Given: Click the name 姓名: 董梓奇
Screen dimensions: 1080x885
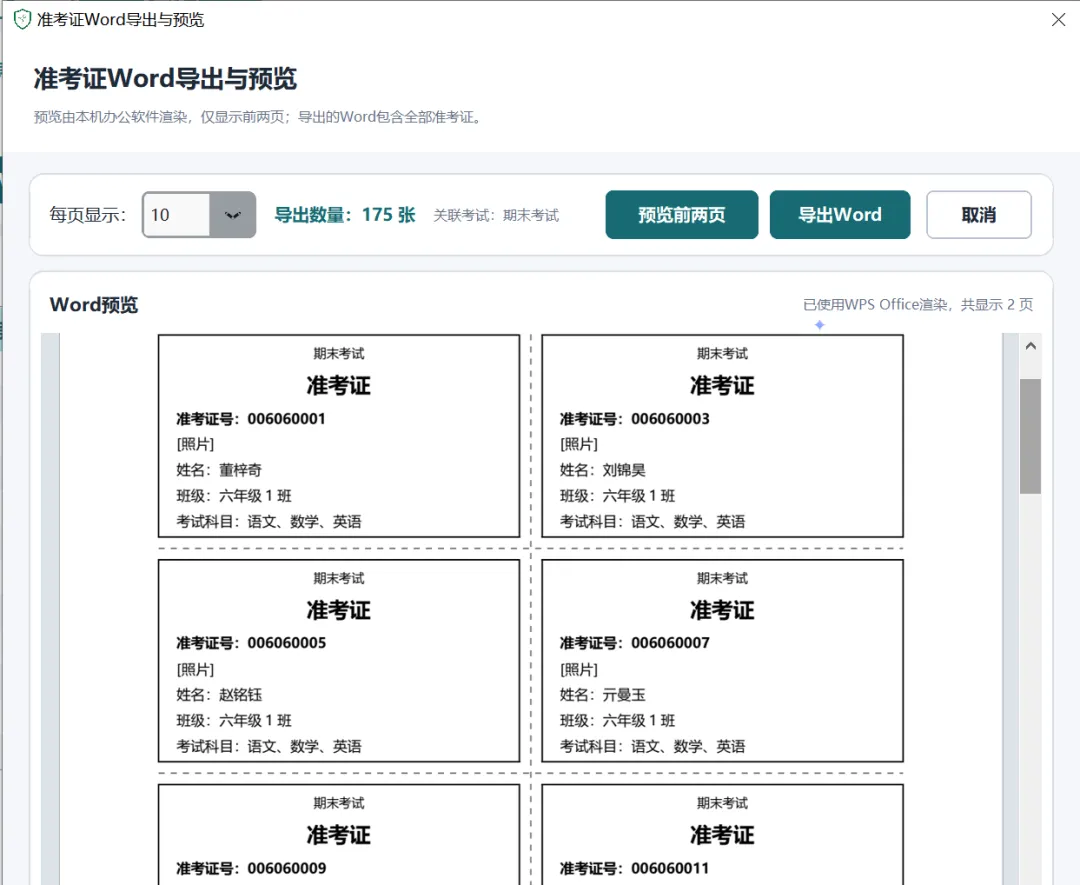Looking at the screenshot, I should coord(219,470).
